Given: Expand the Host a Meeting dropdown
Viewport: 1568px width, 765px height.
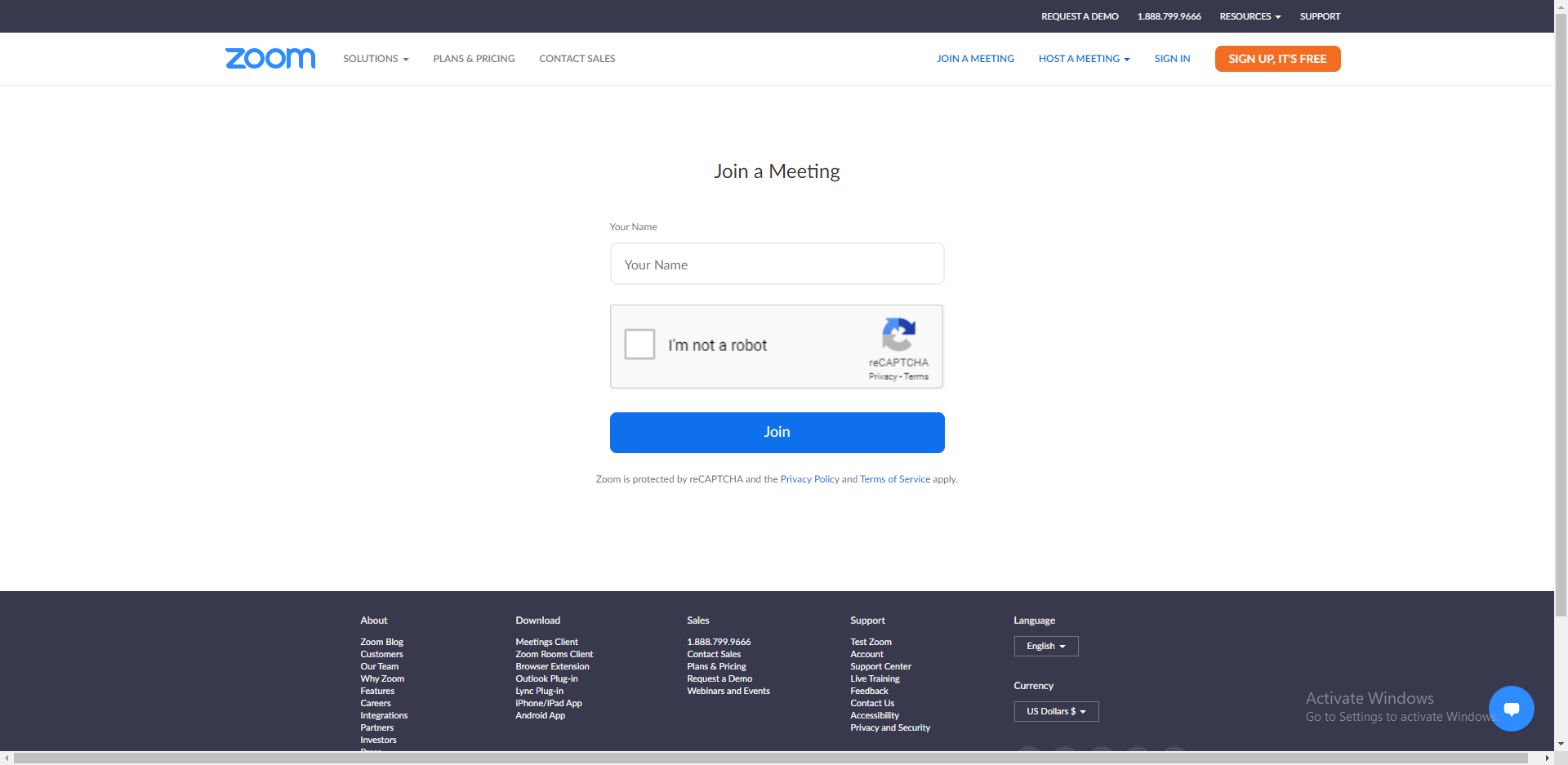Looking at the screenshot, I should coord(1085,59).
